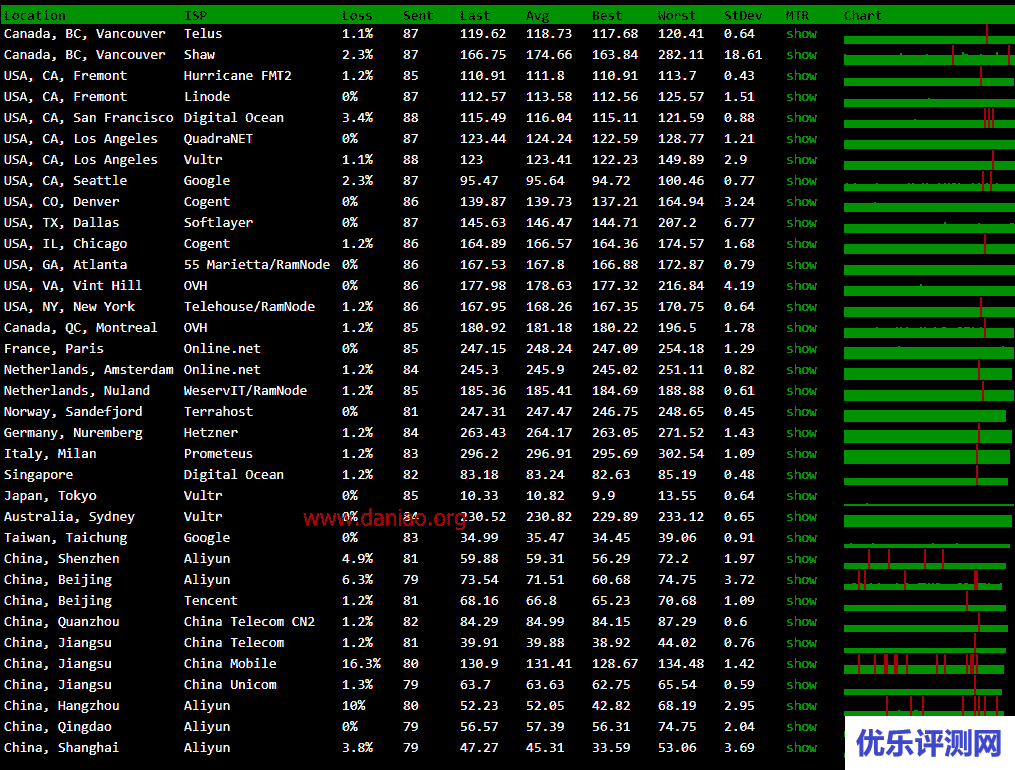Screen dimensions: 1015x770
Task: Select the Loss column header
Action: click(357, 16)
